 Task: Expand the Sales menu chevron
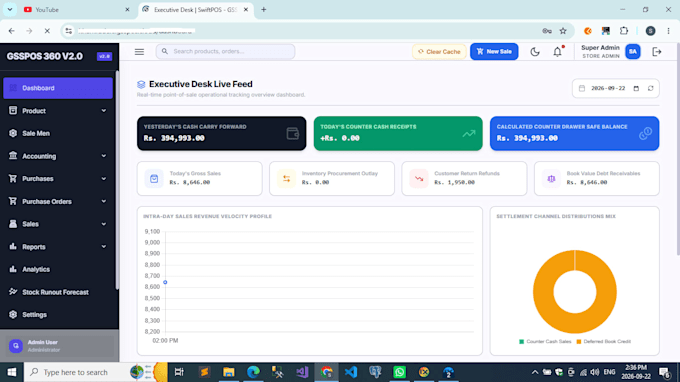coord(104,224)
